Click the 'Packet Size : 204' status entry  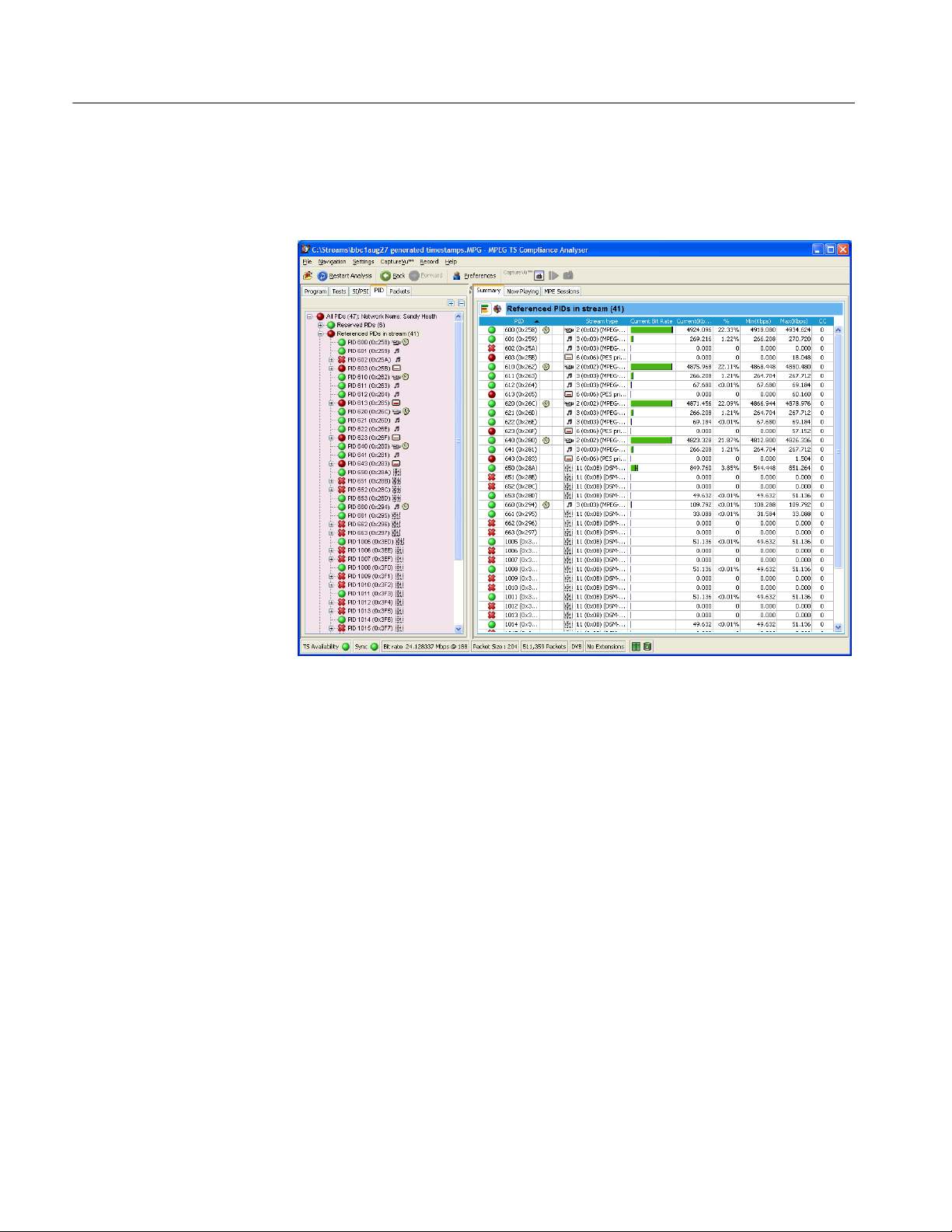(x=495, y=647)
